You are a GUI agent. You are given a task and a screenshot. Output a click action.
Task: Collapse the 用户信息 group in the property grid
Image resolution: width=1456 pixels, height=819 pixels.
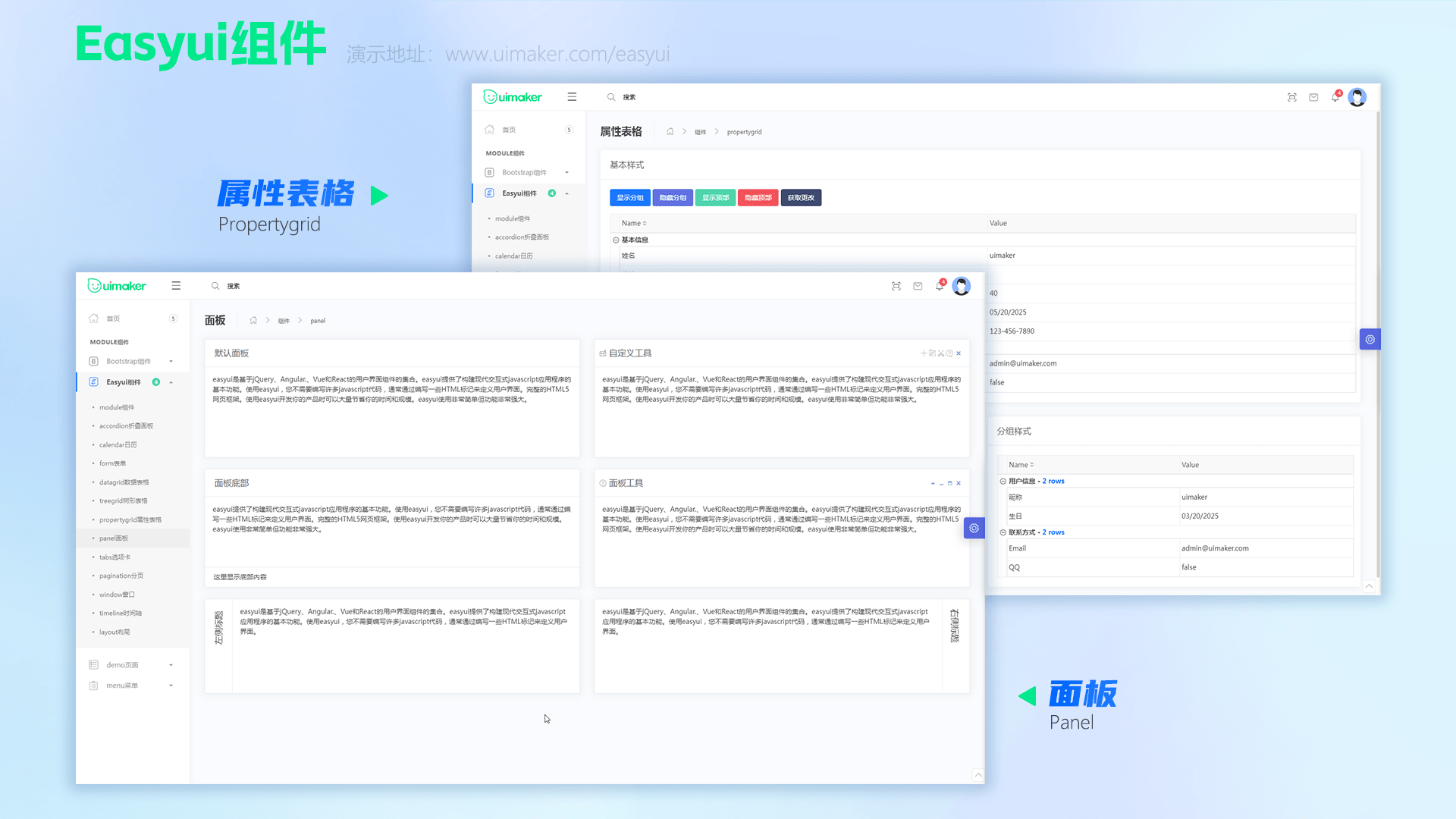pyautogui.click(x=1003, y=482)
